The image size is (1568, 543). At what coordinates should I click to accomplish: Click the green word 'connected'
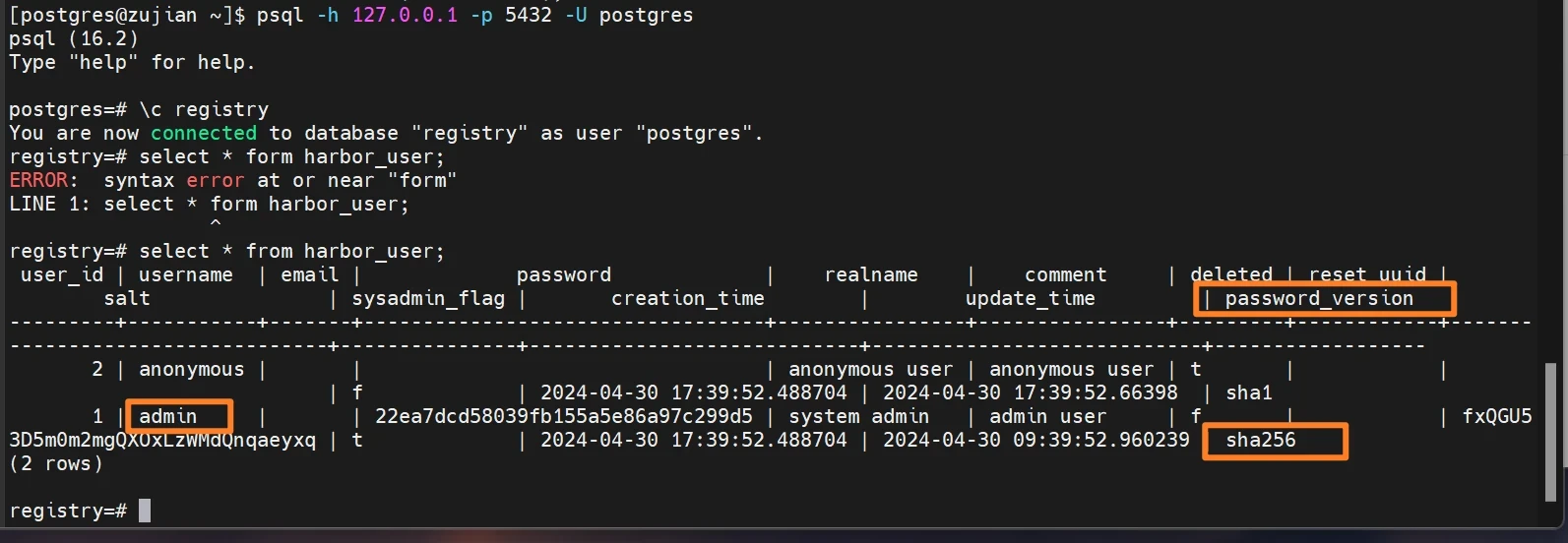click(203, 133)
